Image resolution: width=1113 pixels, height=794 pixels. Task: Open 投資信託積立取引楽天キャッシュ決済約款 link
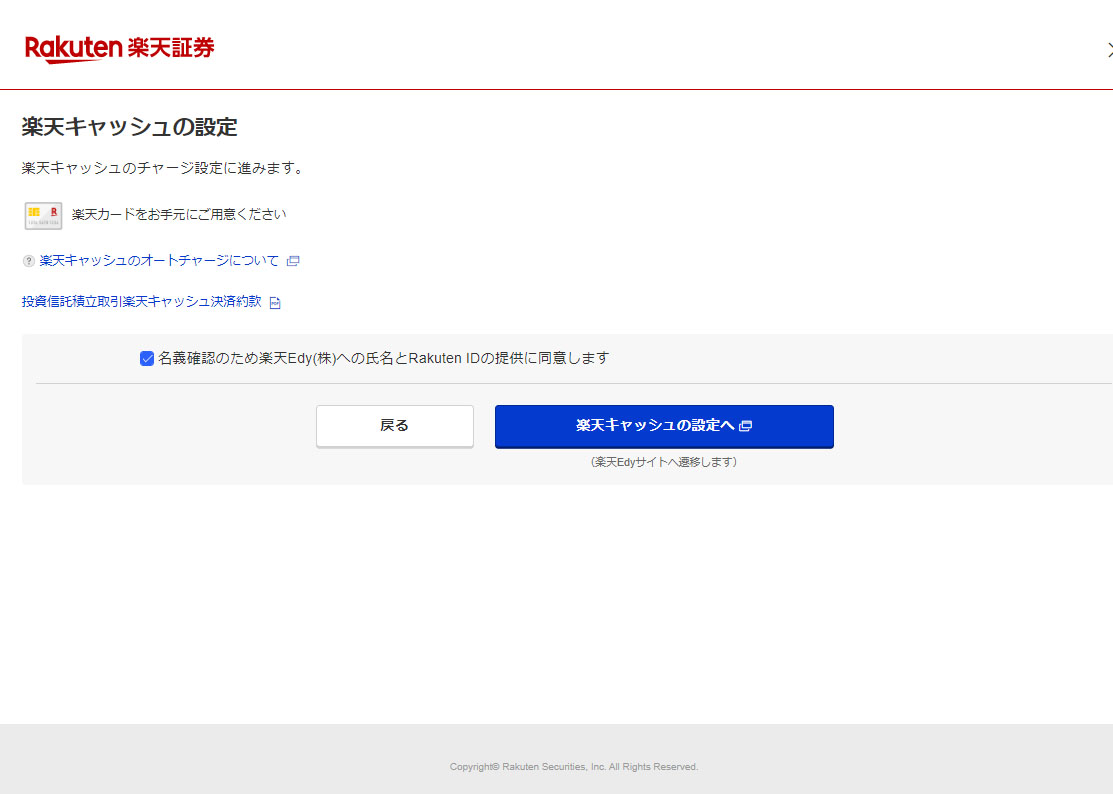pos(141,302)
